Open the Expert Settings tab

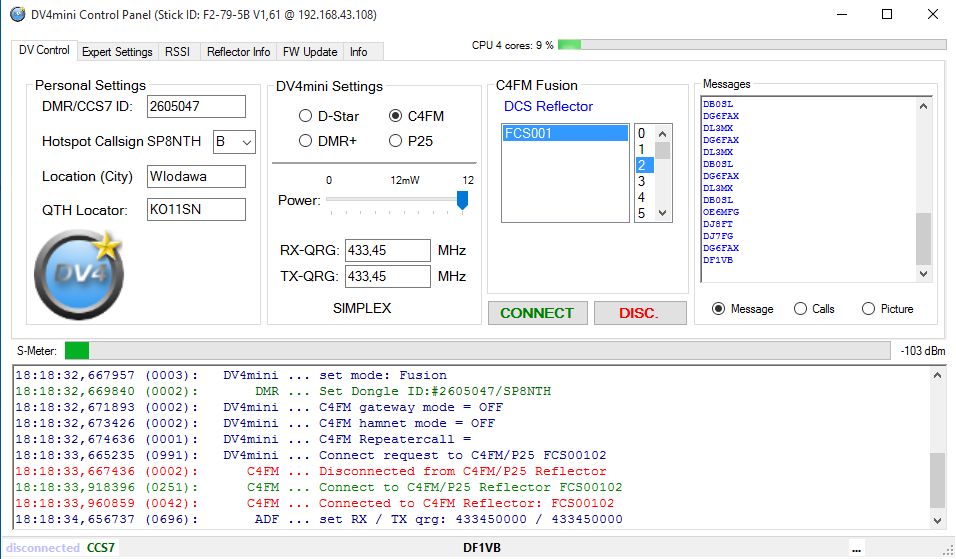pyautogui.click(x=117, y=52)
